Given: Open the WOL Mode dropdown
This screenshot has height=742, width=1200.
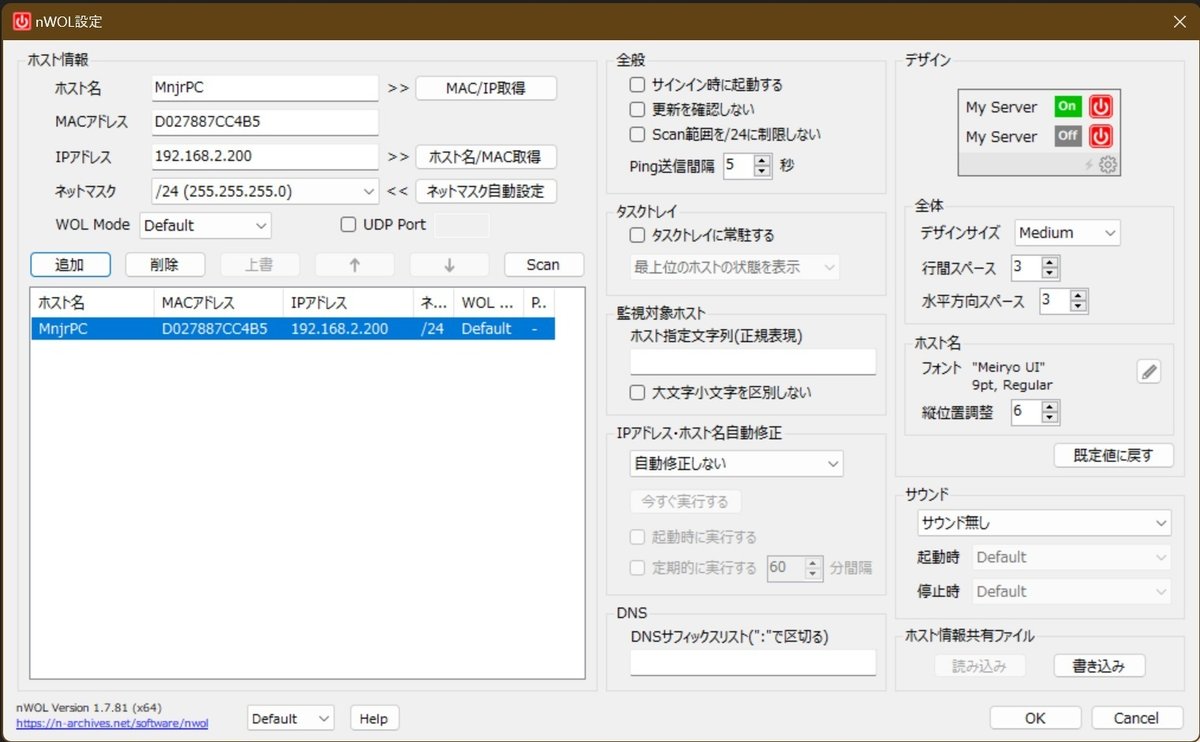Looking at the screenshot, I should [206, 226].
